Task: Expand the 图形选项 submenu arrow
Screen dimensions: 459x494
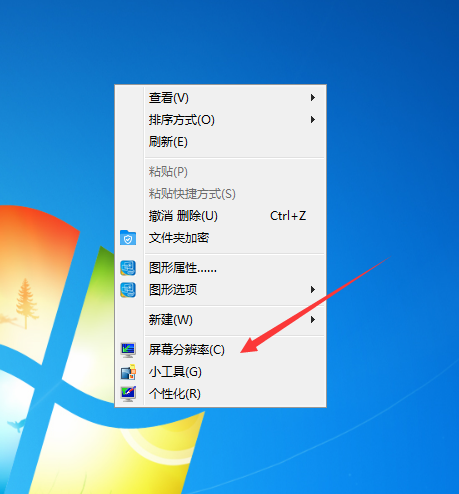Action: point(313,290)
